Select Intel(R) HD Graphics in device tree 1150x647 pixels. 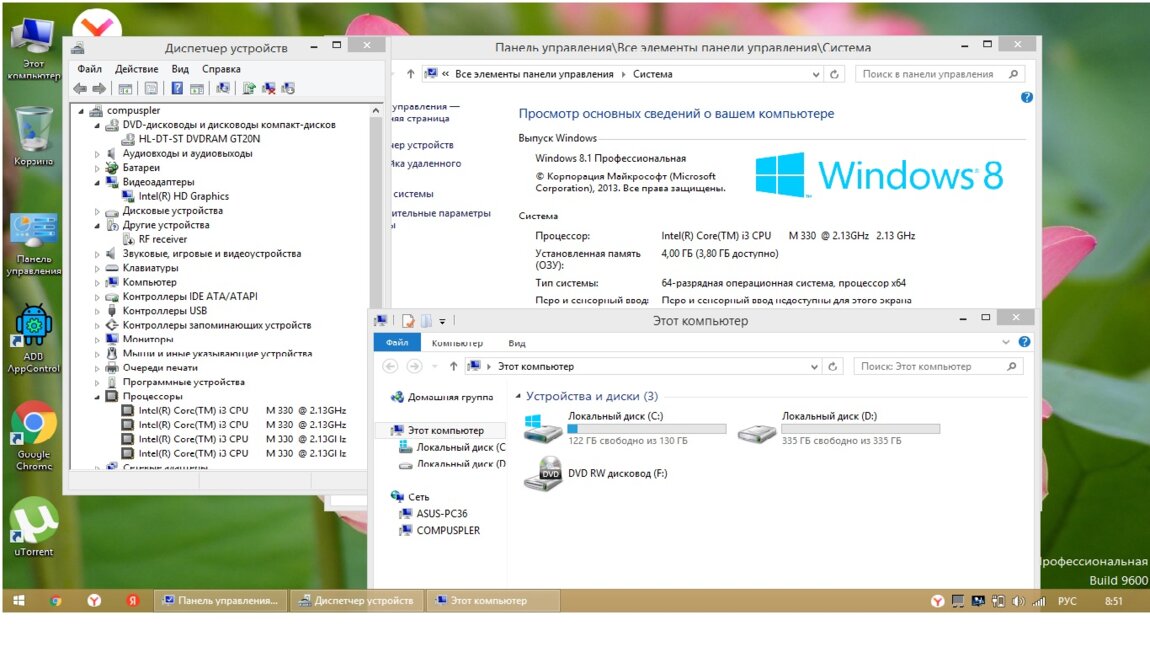point(183,196)
